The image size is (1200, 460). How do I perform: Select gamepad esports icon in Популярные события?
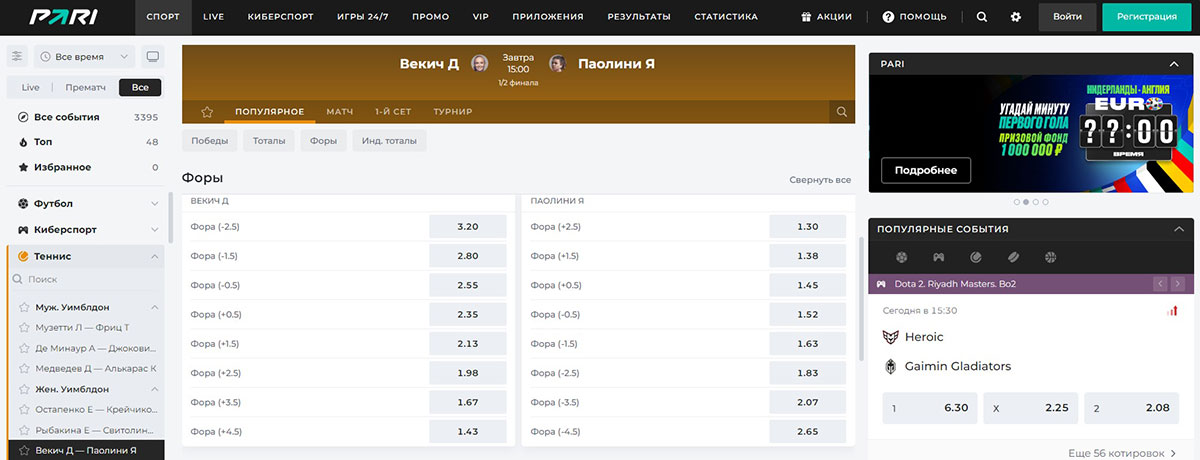(x=938, y=257)
